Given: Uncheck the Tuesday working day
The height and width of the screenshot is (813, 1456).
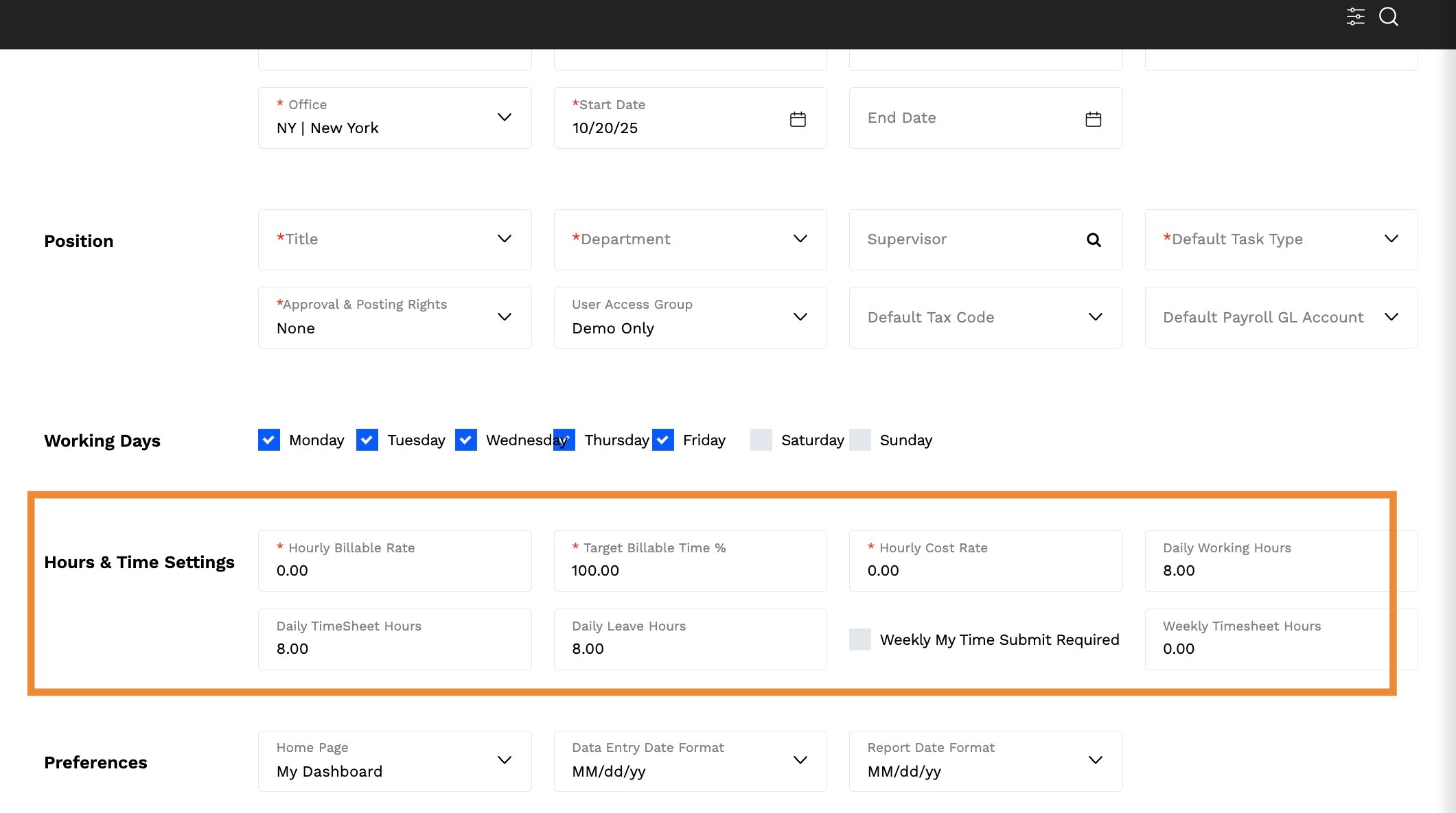Looking at the screenshot, I should [x=367, y=440].
